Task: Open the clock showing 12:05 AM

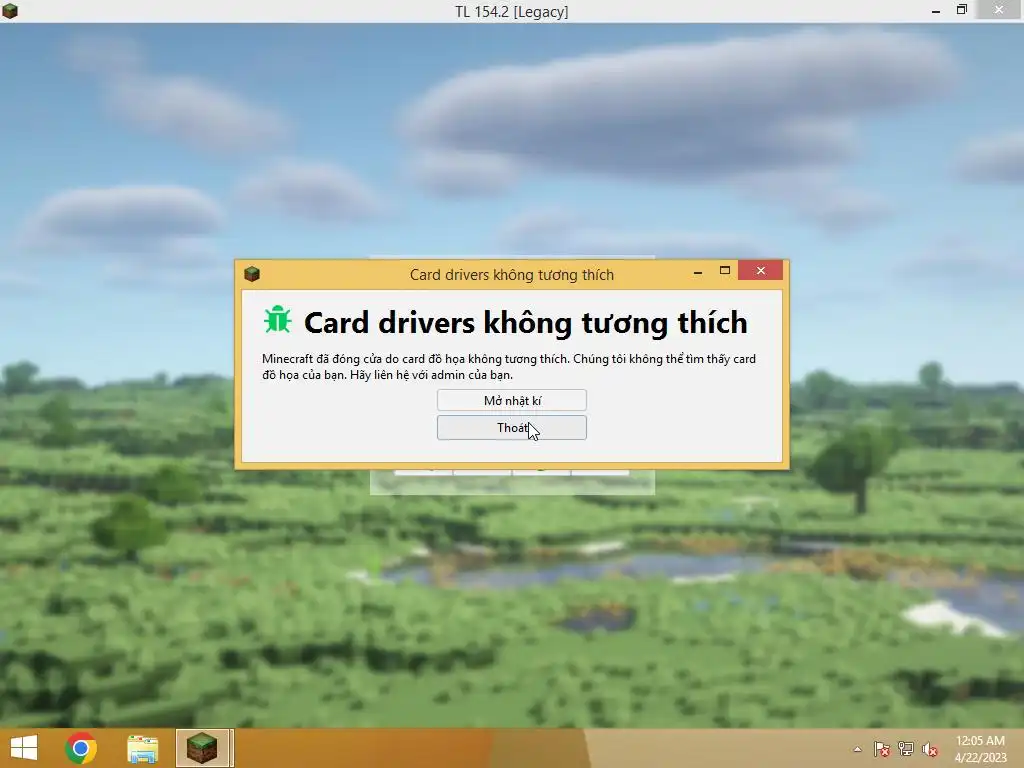Action: click(x=980, y=748)
